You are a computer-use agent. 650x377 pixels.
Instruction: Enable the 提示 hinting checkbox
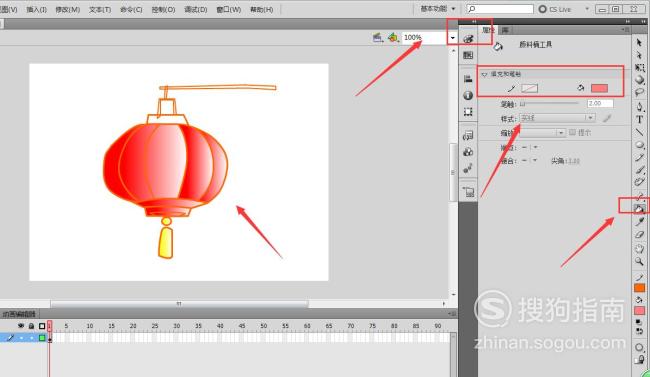click(x=572, y=132)
